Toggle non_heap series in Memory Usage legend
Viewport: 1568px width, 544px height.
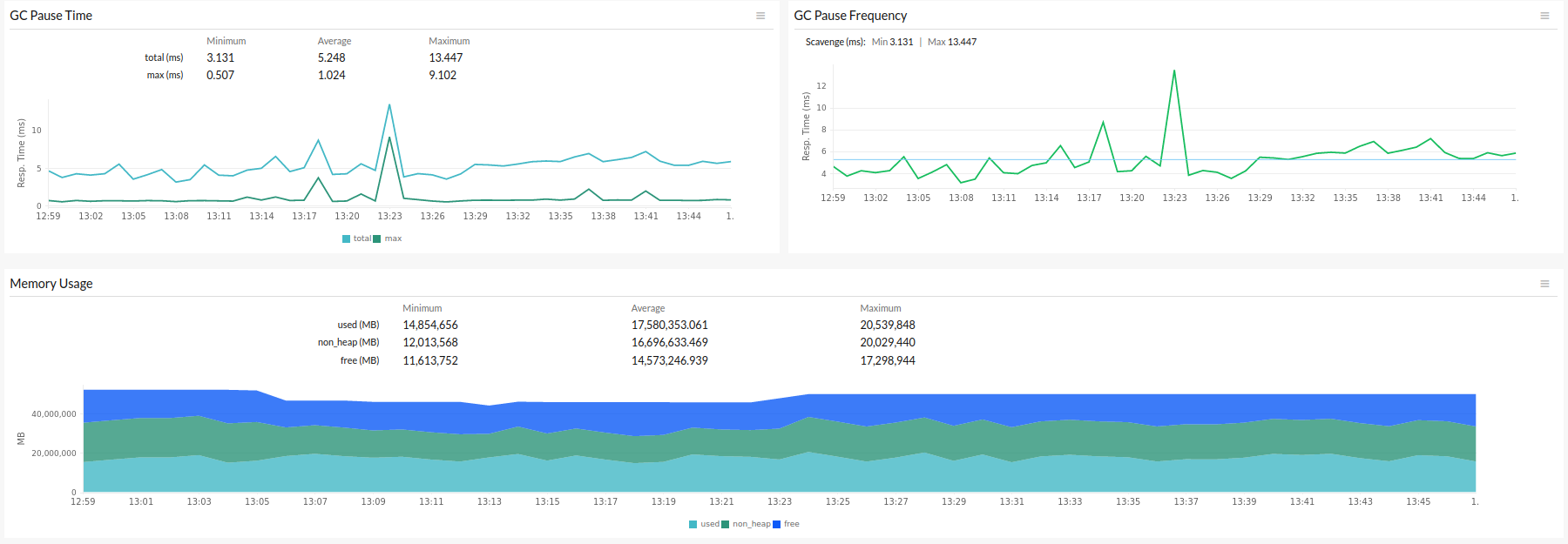point(751,524)
